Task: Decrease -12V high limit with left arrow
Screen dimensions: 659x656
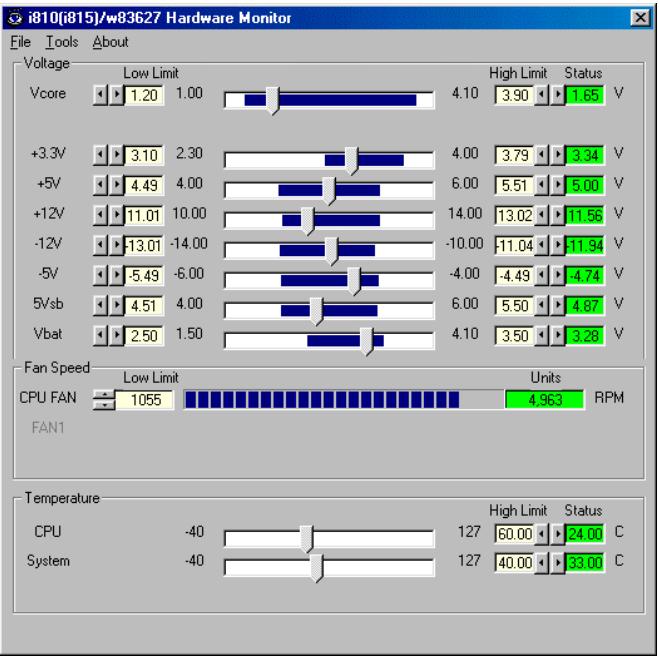Action: pos(542,245)
